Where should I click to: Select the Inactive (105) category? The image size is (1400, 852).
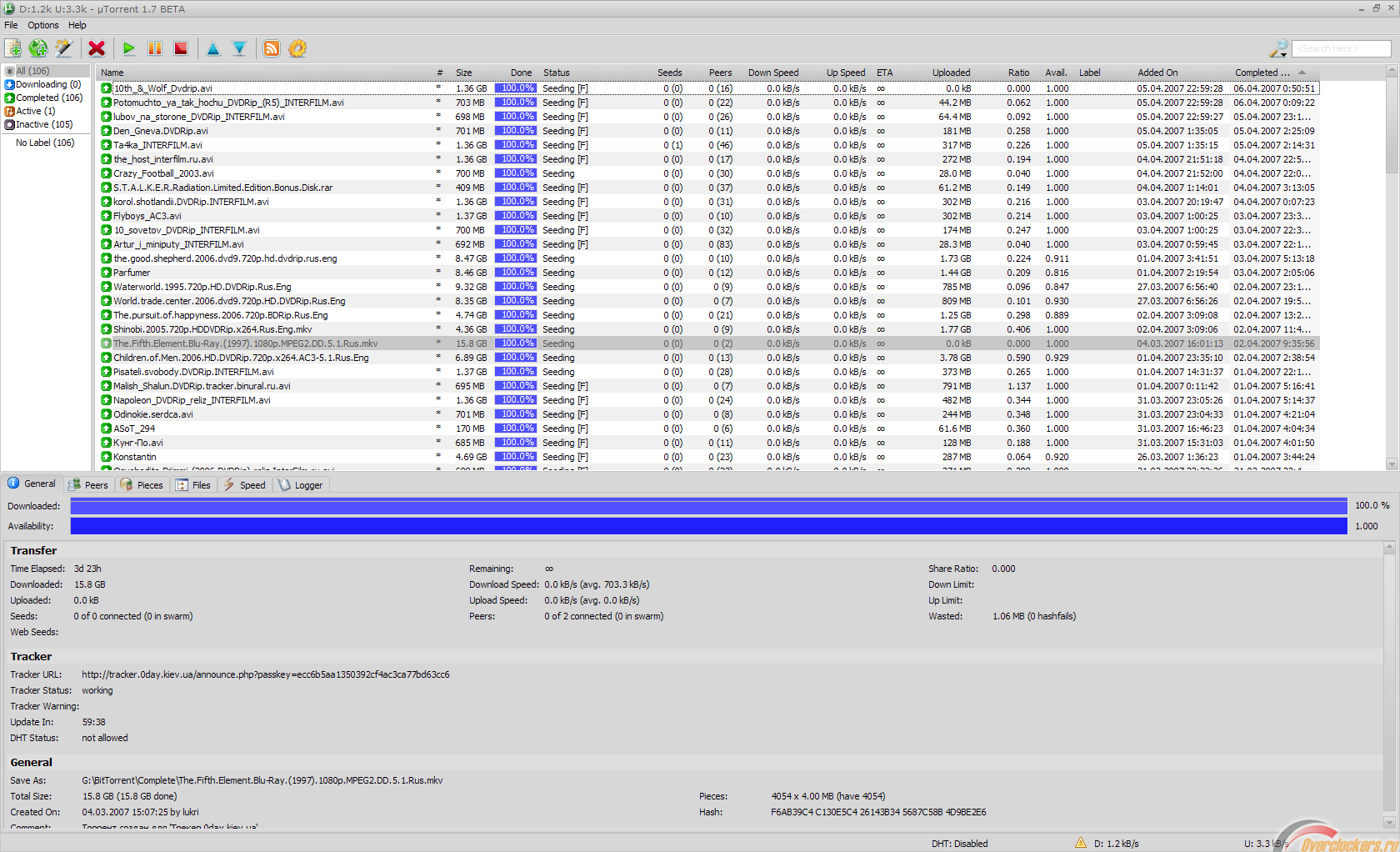coord(39,124)
